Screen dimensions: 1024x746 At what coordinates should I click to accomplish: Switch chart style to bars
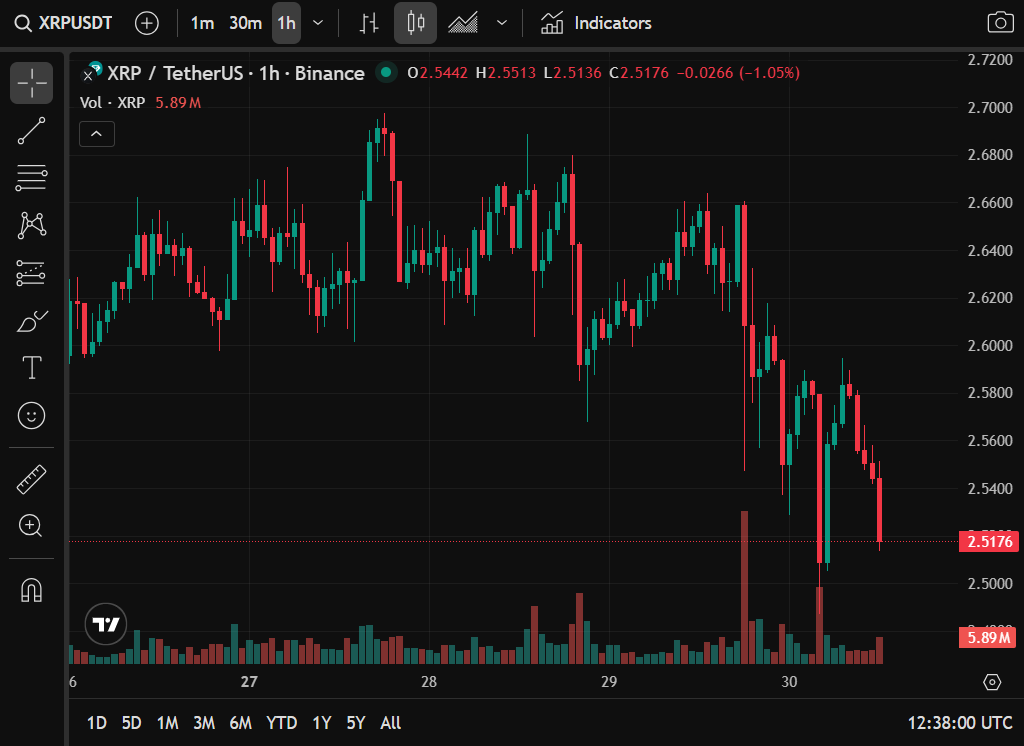(369, 23)
